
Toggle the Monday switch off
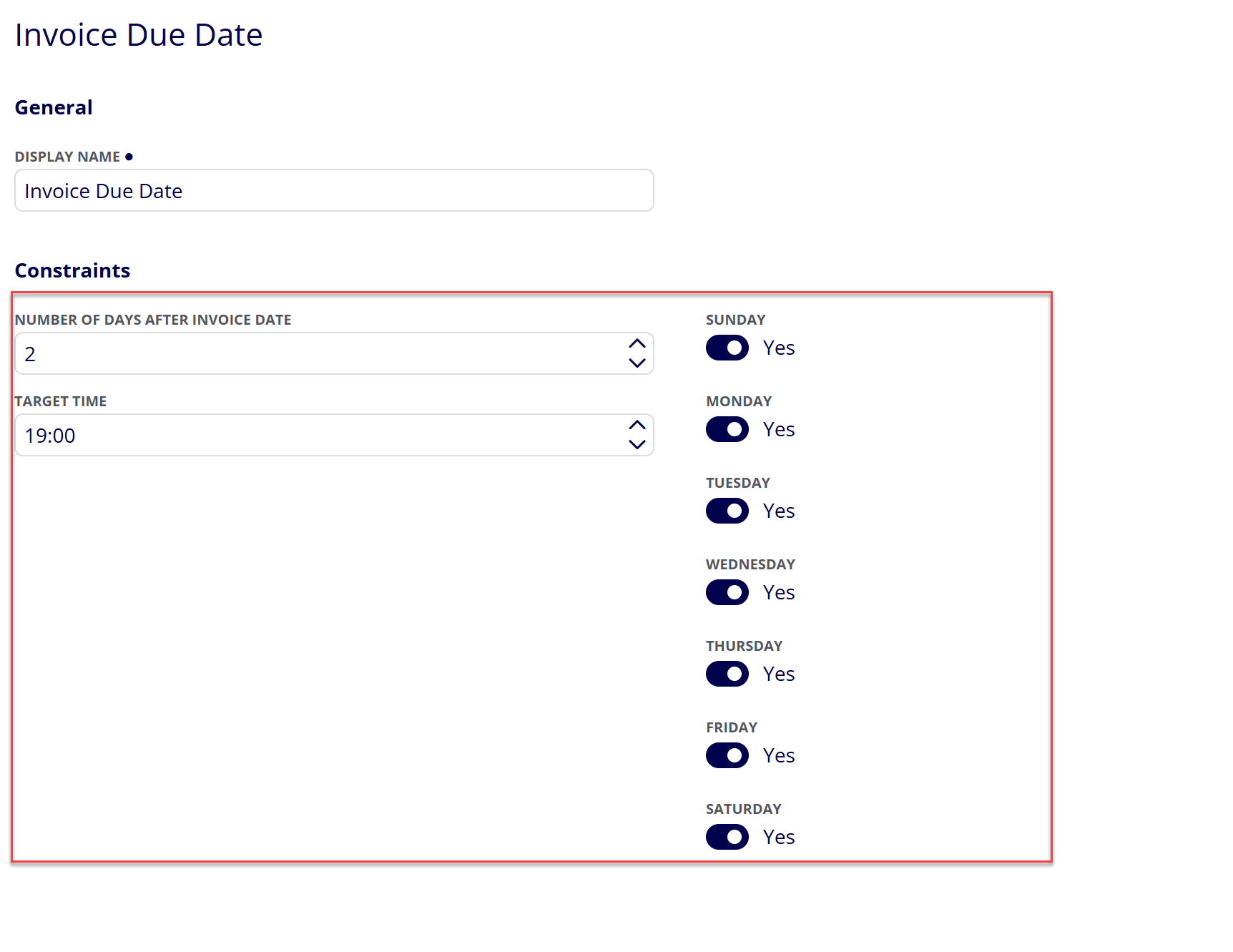point(727,429)
